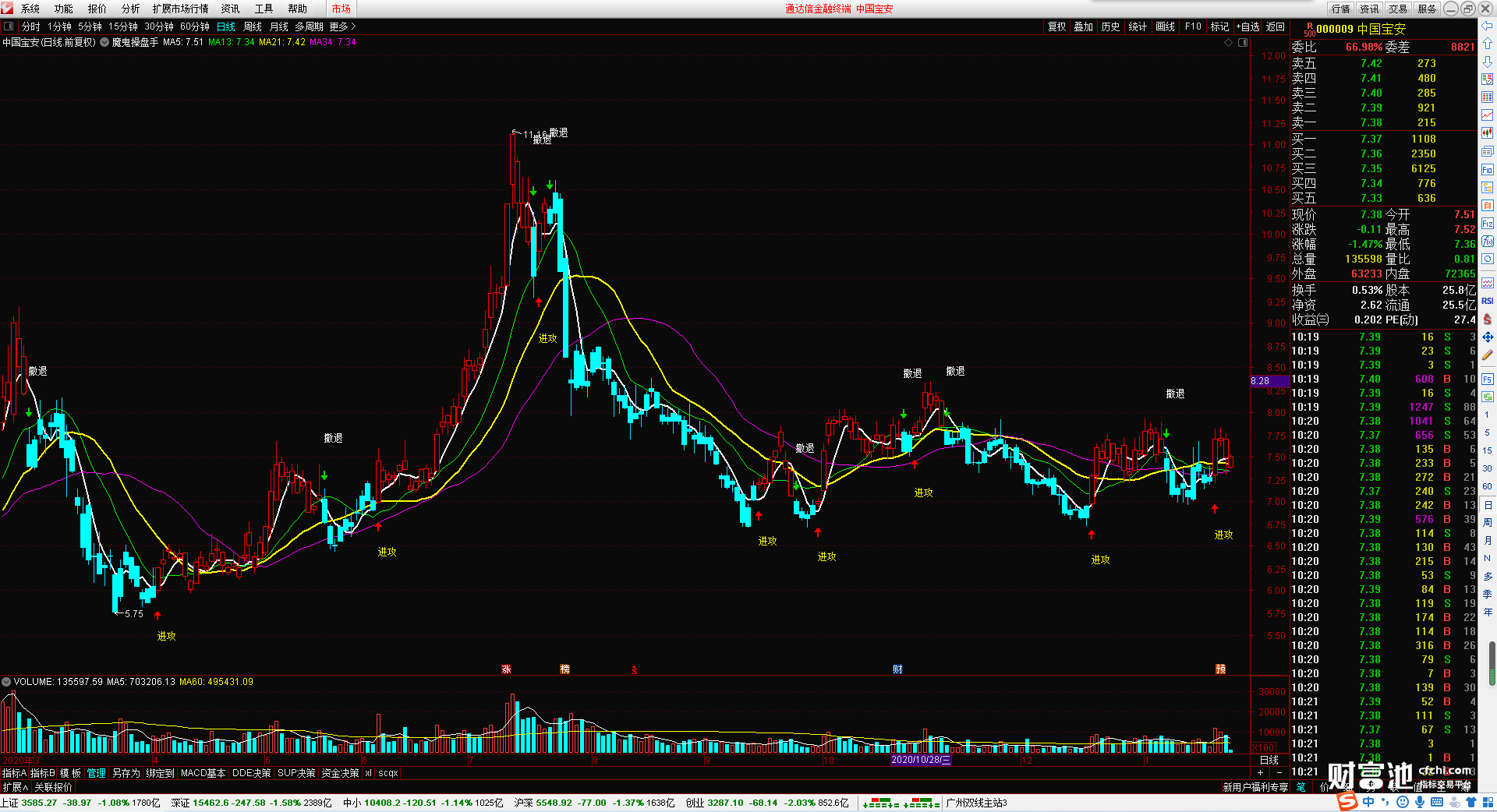
Task: Click the 交易 button in title bar
Action: (1399, 9)
